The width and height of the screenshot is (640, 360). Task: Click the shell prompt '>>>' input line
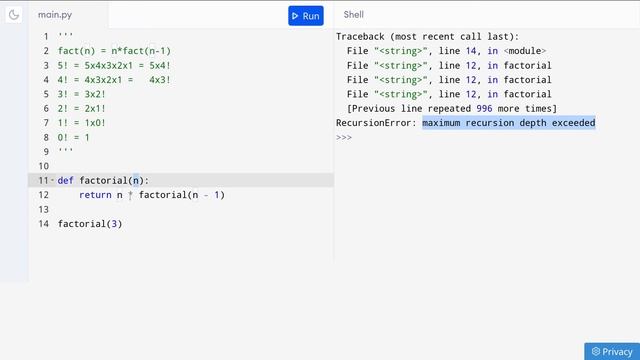point(344,138)
